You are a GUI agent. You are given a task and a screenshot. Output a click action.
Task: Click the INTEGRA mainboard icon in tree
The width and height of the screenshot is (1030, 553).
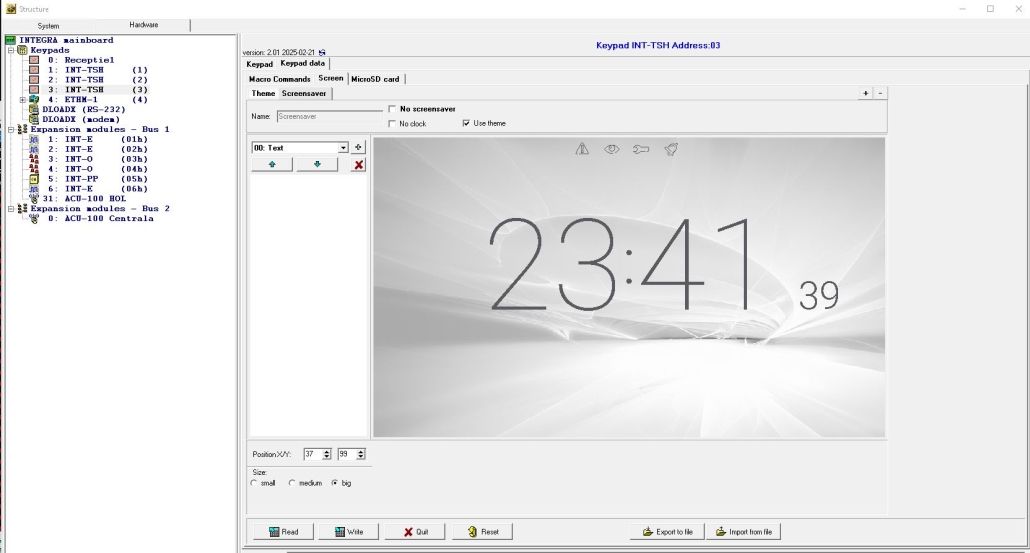[x=10, y=41]
